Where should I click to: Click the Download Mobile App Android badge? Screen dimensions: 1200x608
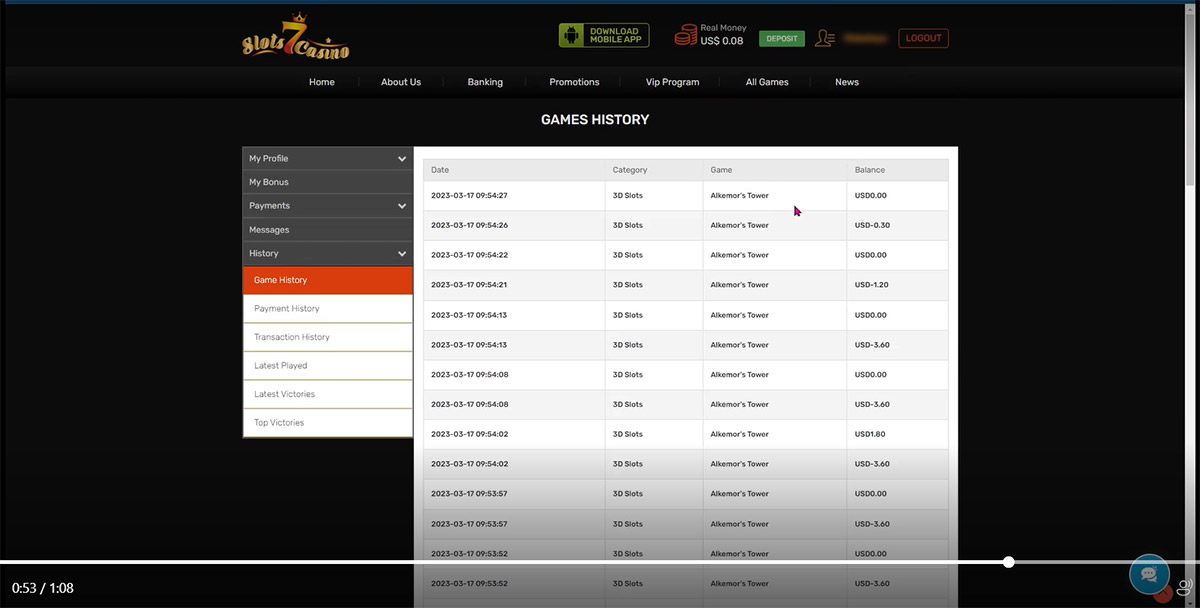click(604, 36)
